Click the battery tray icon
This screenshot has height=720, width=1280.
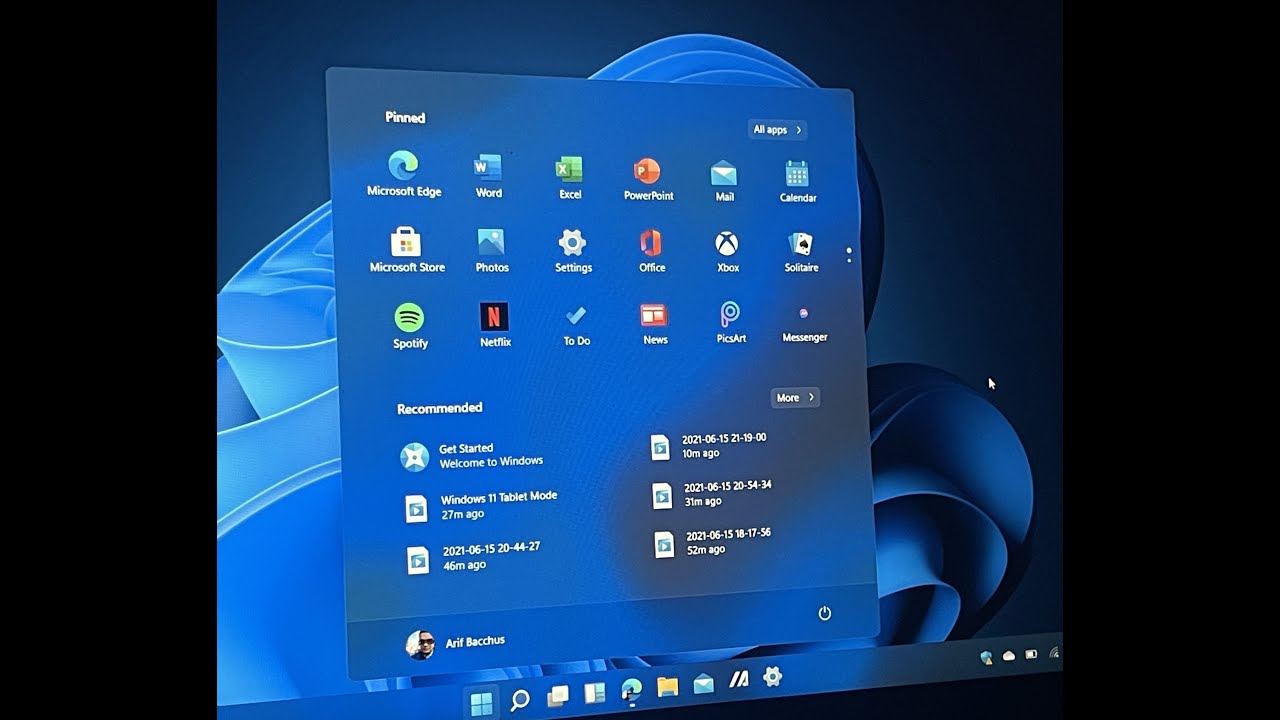pos(1031,653)
